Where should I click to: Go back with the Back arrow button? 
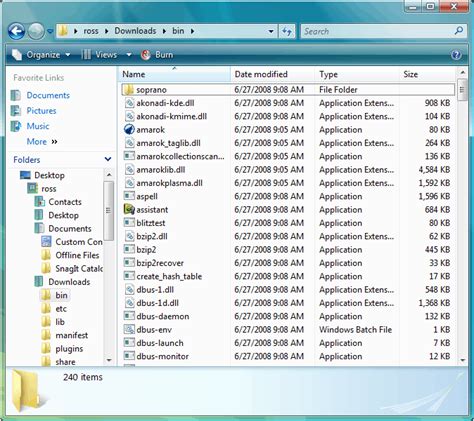pos(17,31)
